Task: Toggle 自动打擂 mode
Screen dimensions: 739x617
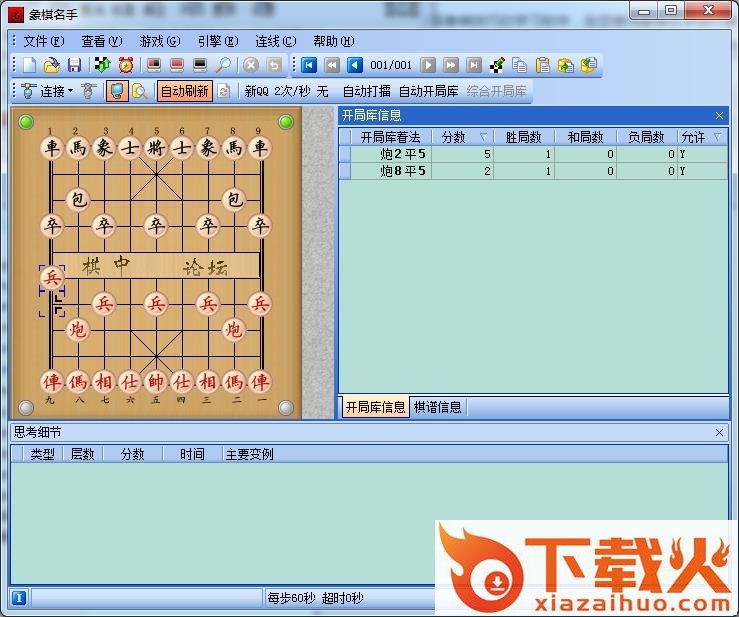Action: pos(366,91)
